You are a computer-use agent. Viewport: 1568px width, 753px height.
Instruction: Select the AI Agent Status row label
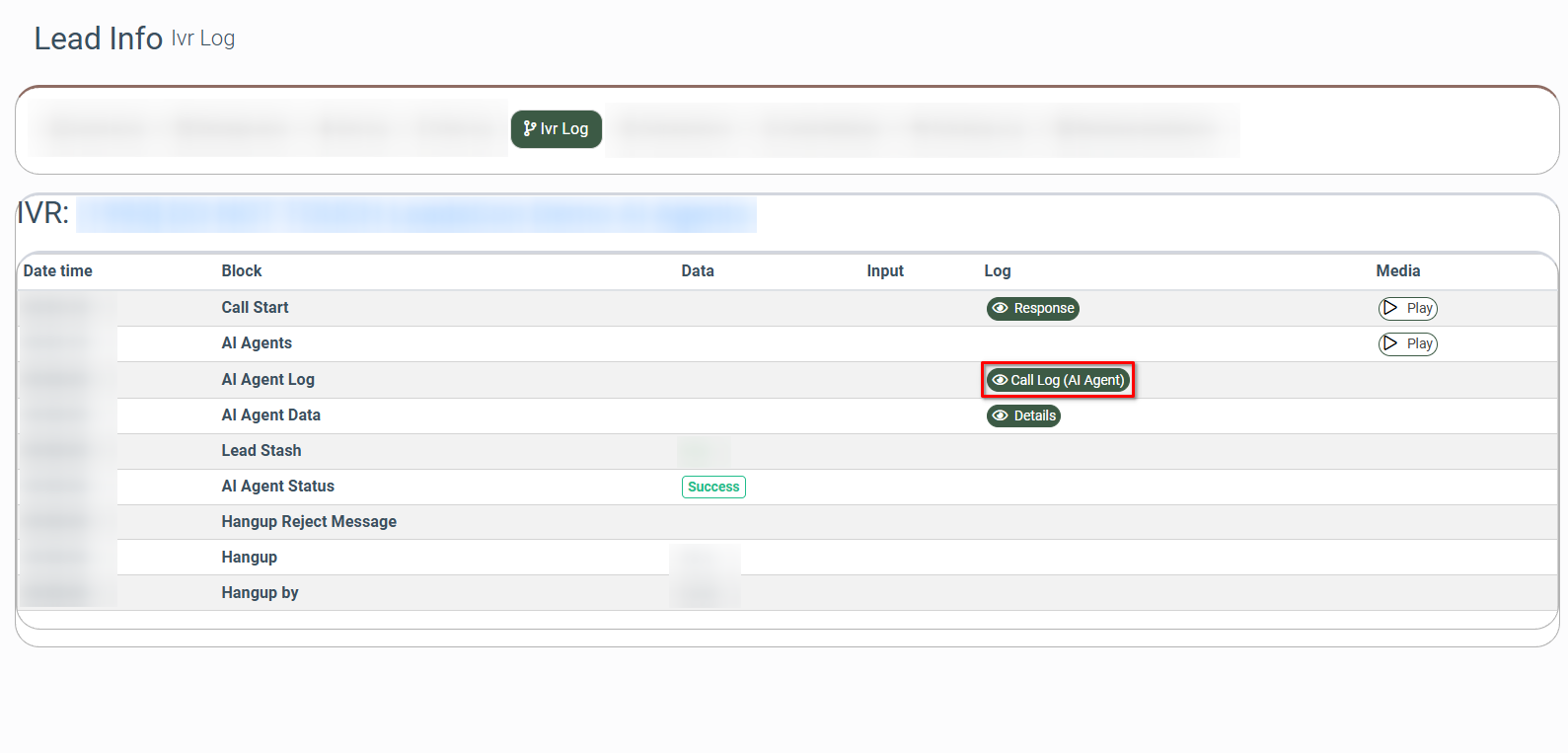click(x=277, y=487)
